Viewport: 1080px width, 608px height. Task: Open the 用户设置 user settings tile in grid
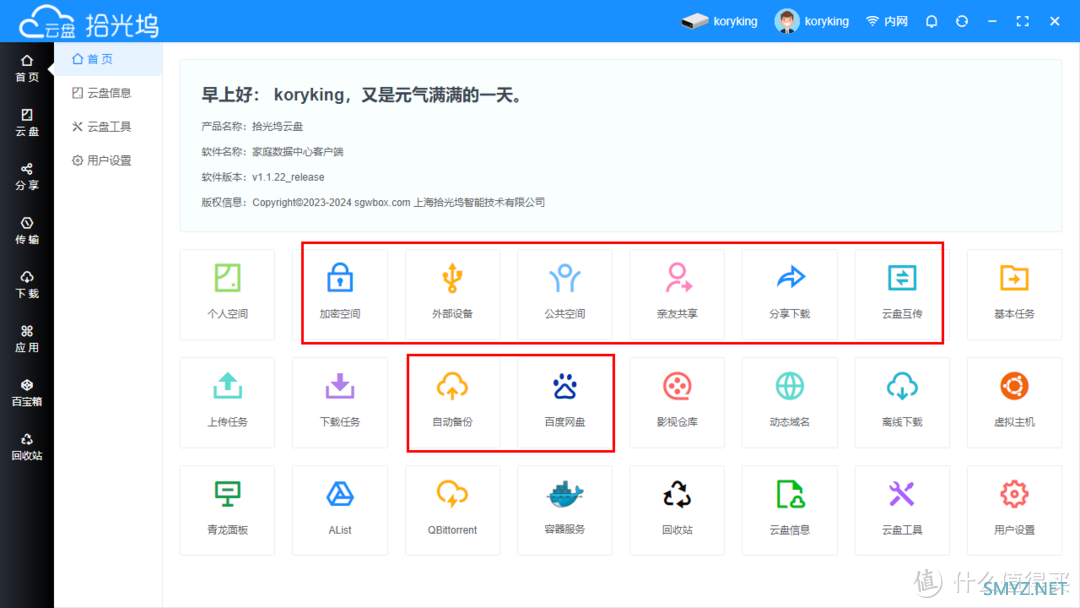(x=1015, y=510)
